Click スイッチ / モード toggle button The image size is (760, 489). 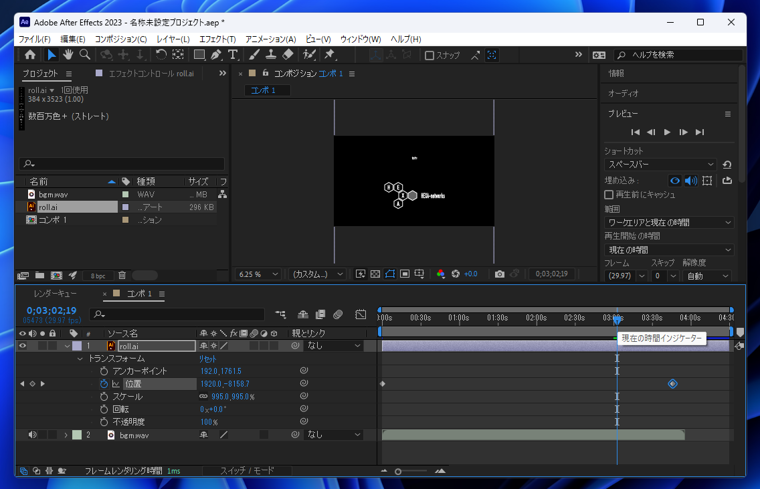tap(247, 471)
